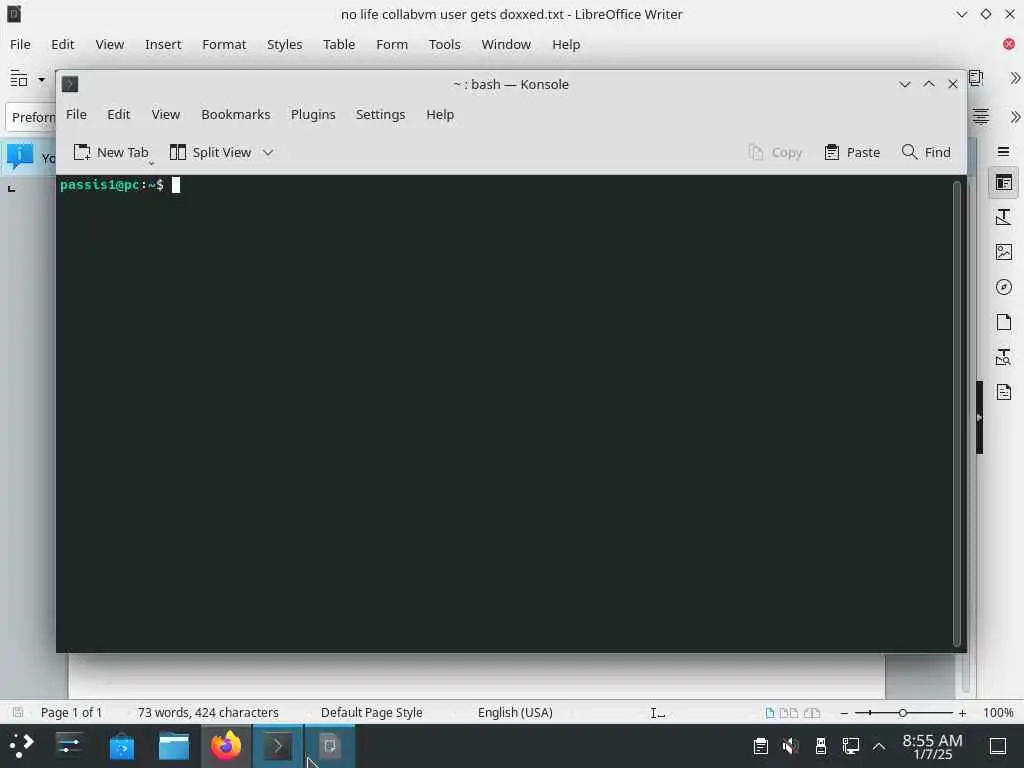Viewport: 1024px width, 768px height.
Task: Open Properties deck in Writer sidebar
Action: point(1003,183)
